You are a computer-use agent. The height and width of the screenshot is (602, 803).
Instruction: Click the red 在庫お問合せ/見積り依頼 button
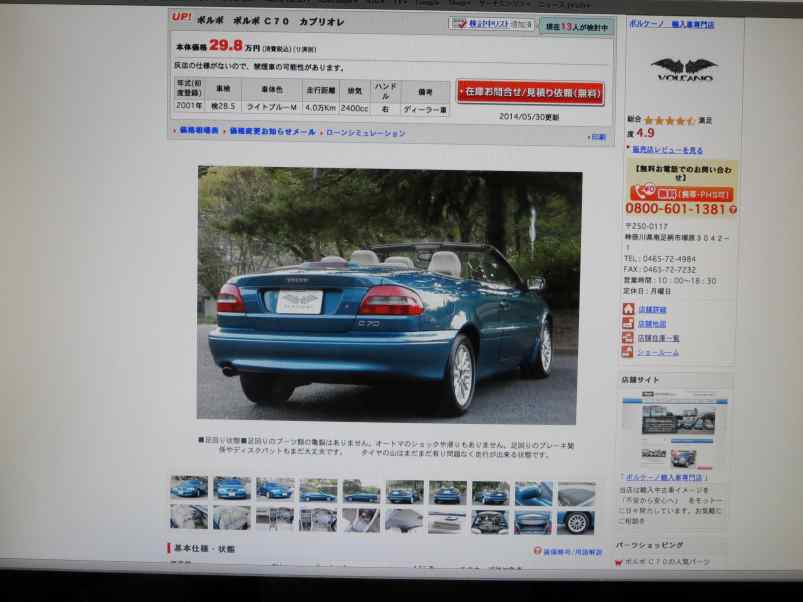pyautogui.click(x=531, y=93)
